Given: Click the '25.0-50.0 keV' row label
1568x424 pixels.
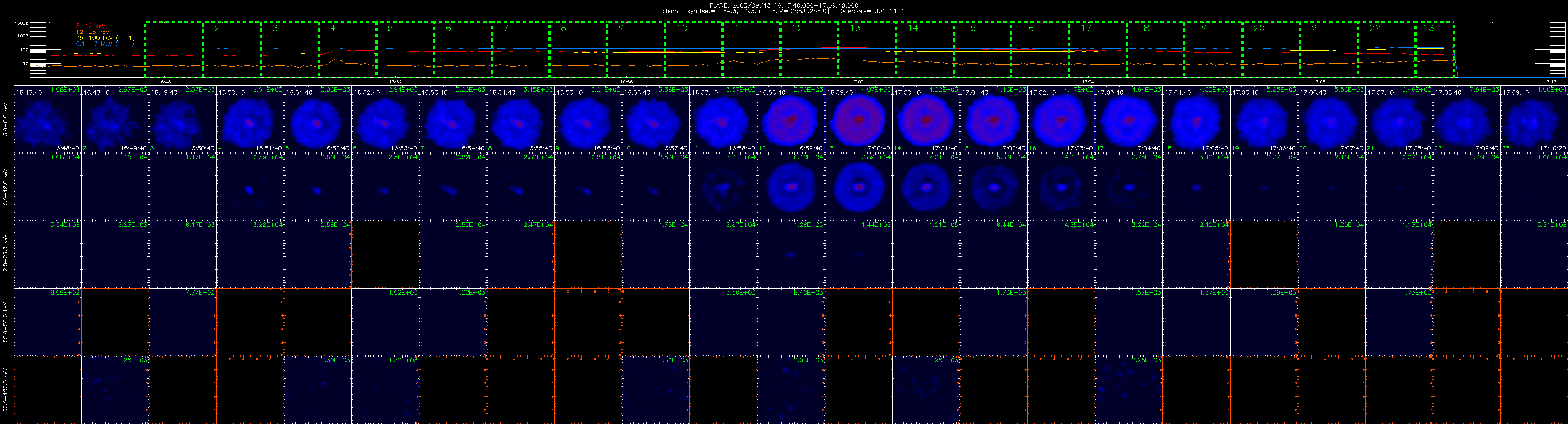Looking at the screenshot, I should (5, 322).
